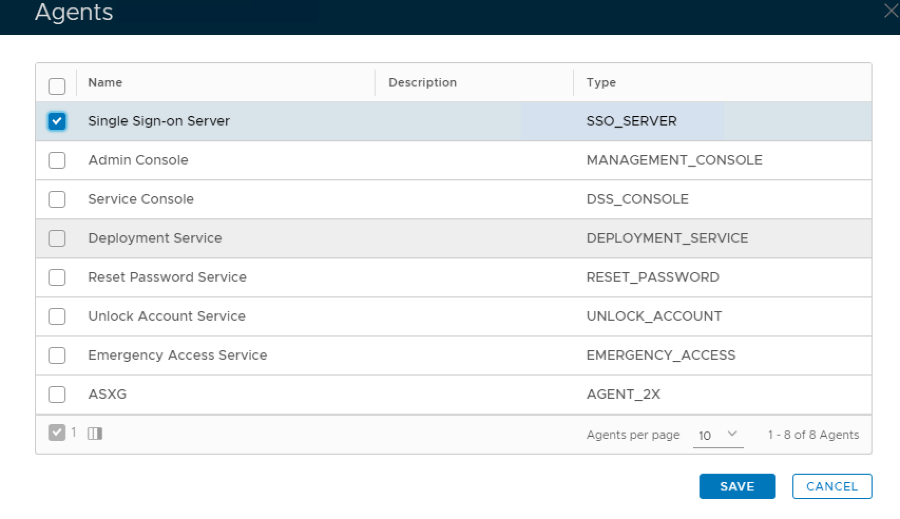Open the column visibility toggle icon

tap(95, 434)
